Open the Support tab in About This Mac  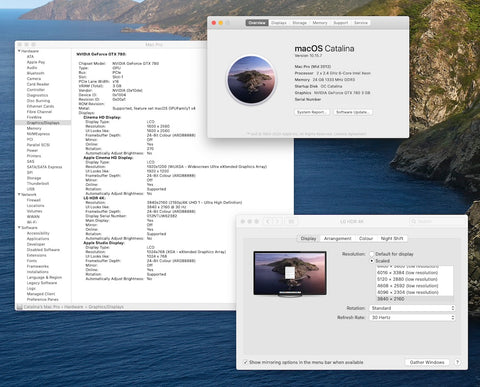(341, 23)
